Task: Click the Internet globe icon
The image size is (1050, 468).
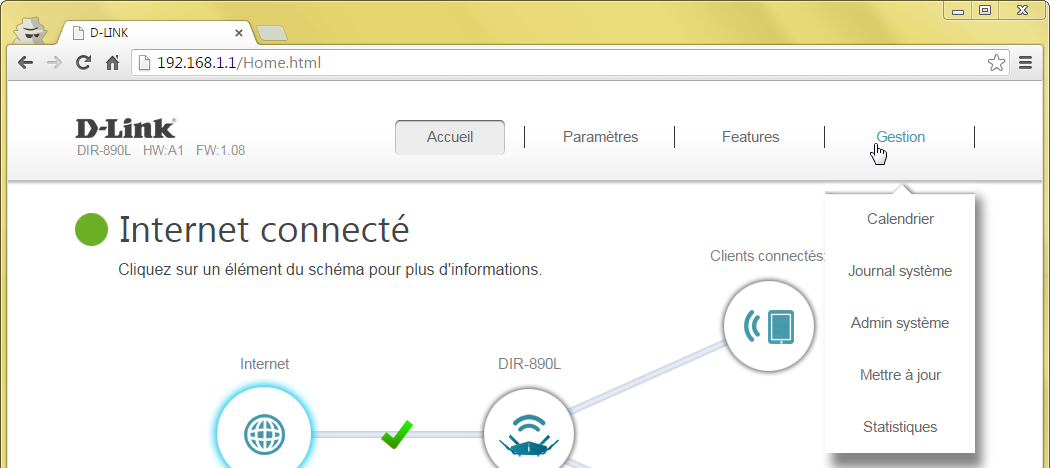Action: [x=265, y=434]
